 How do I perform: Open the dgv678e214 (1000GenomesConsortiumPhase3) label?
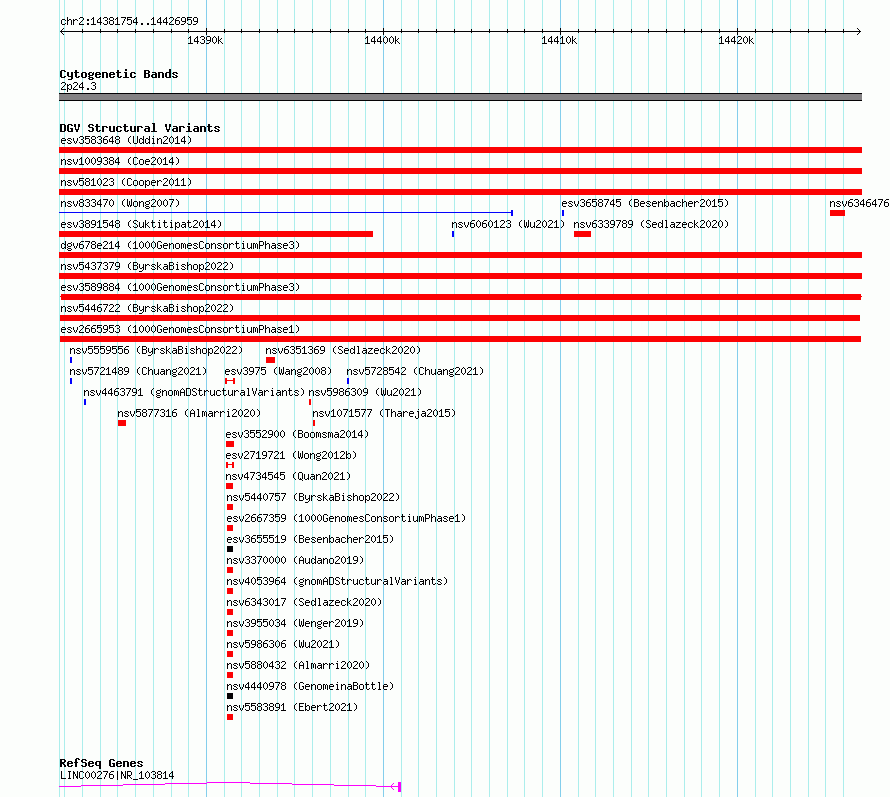(x=180, y=245)
